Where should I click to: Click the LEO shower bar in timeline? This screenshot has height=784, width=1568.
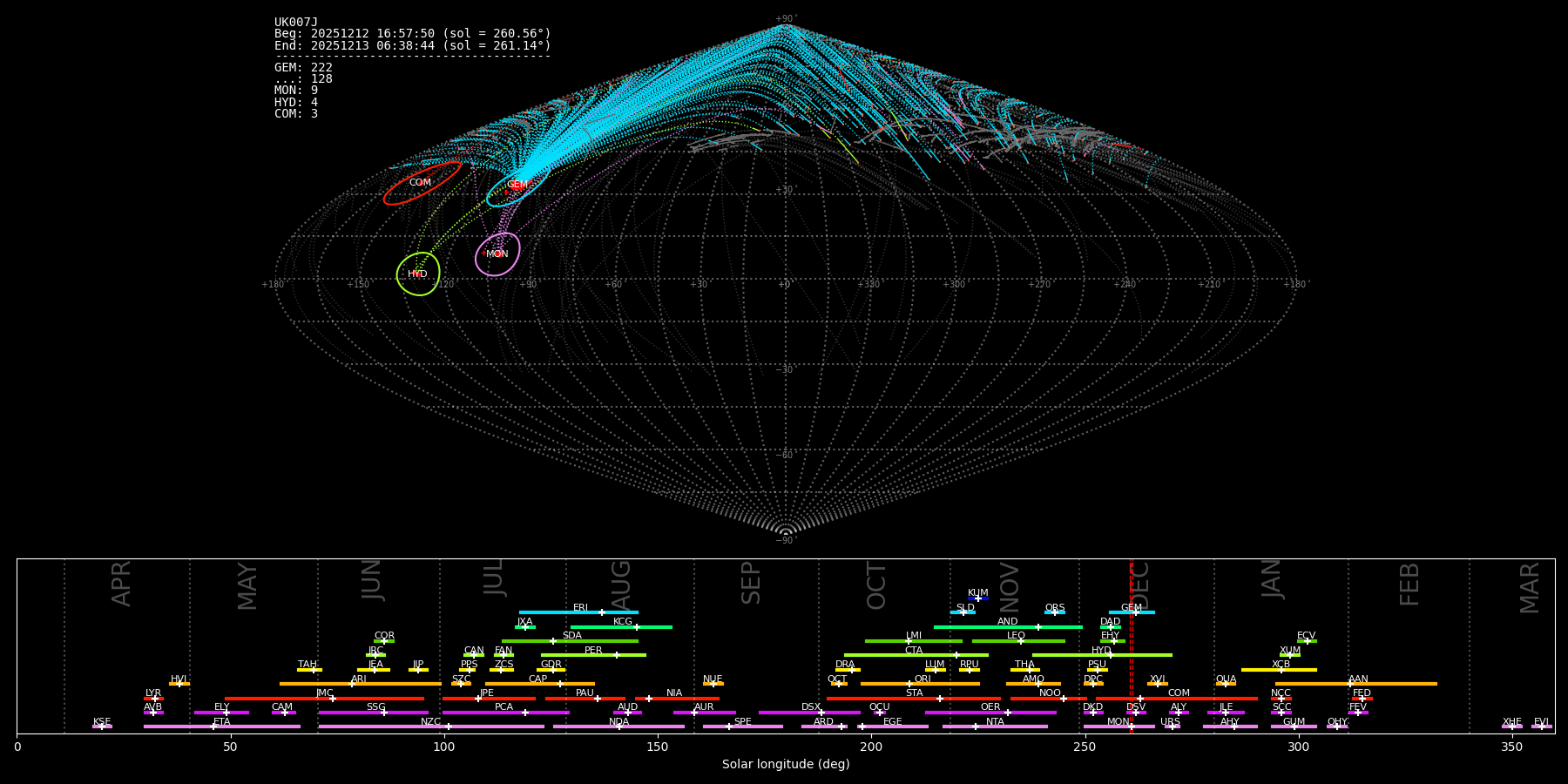(1018, 641)
